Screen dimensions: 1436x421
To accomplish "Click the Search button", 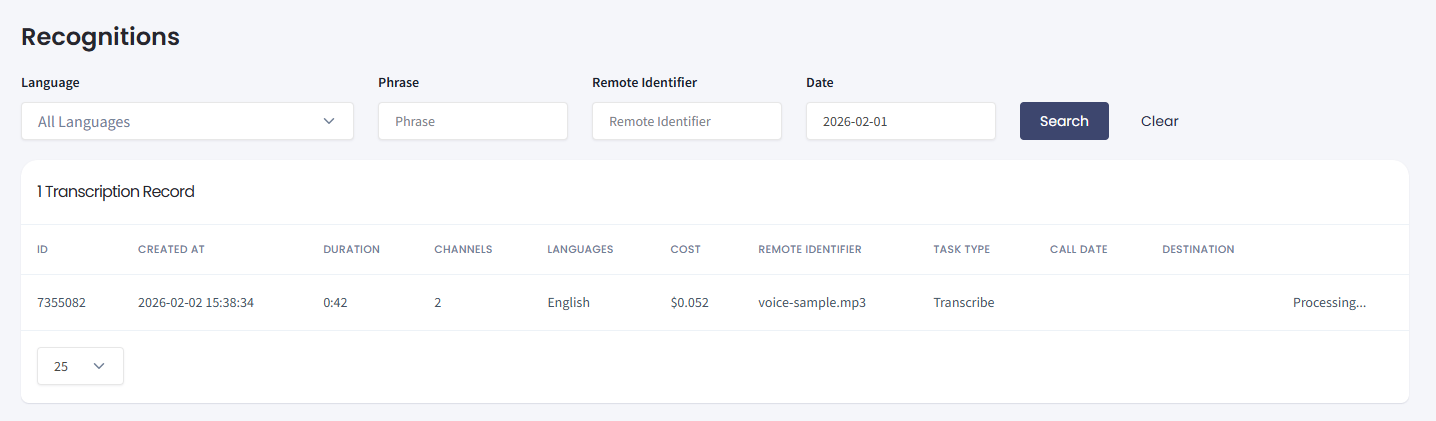I will 1064,121.
